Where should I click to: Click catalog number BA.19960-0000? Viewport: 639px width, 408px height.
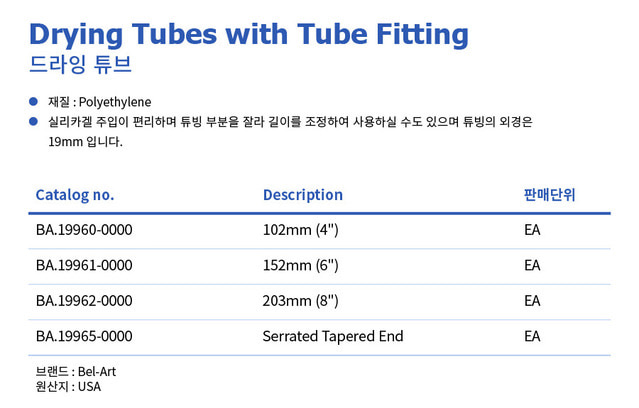pos(84,230)
